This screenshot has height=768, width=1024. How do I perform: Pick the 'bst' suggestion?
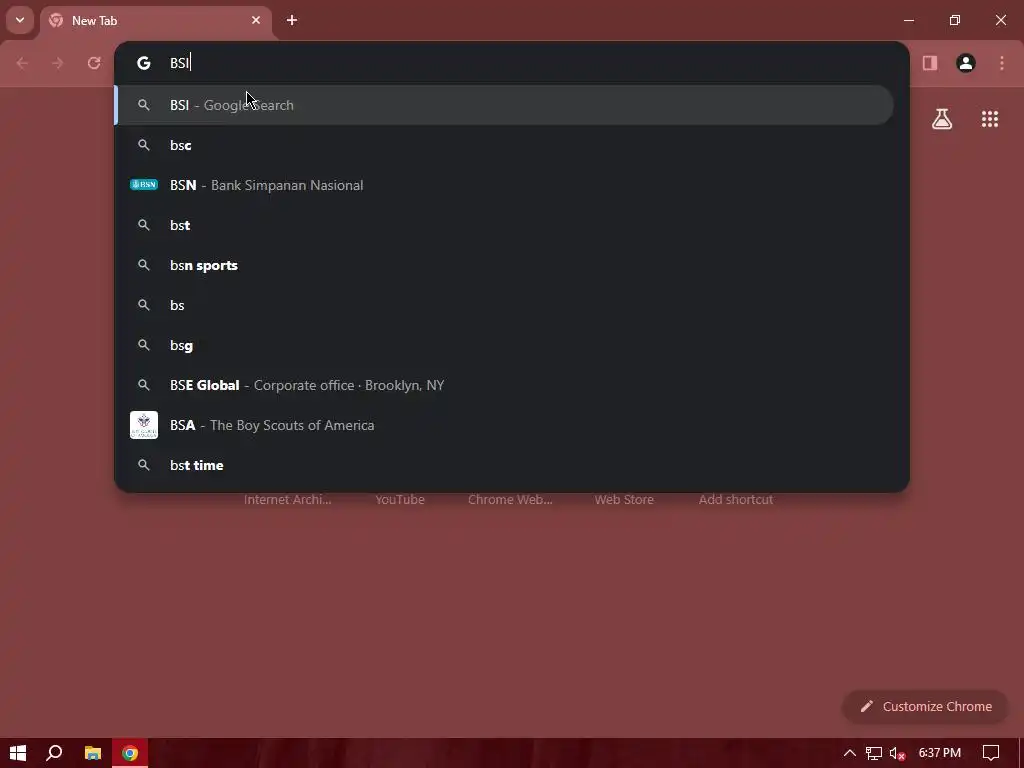504,225
